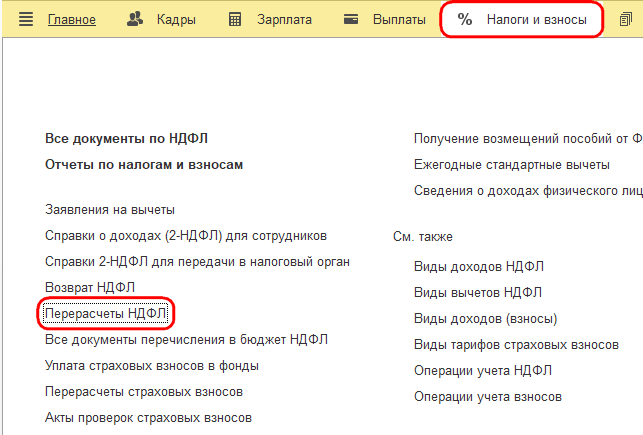This screenshot has width=643, height=435.
Task: Open Возврат НДФЛ
Action: tap(90, 287)
